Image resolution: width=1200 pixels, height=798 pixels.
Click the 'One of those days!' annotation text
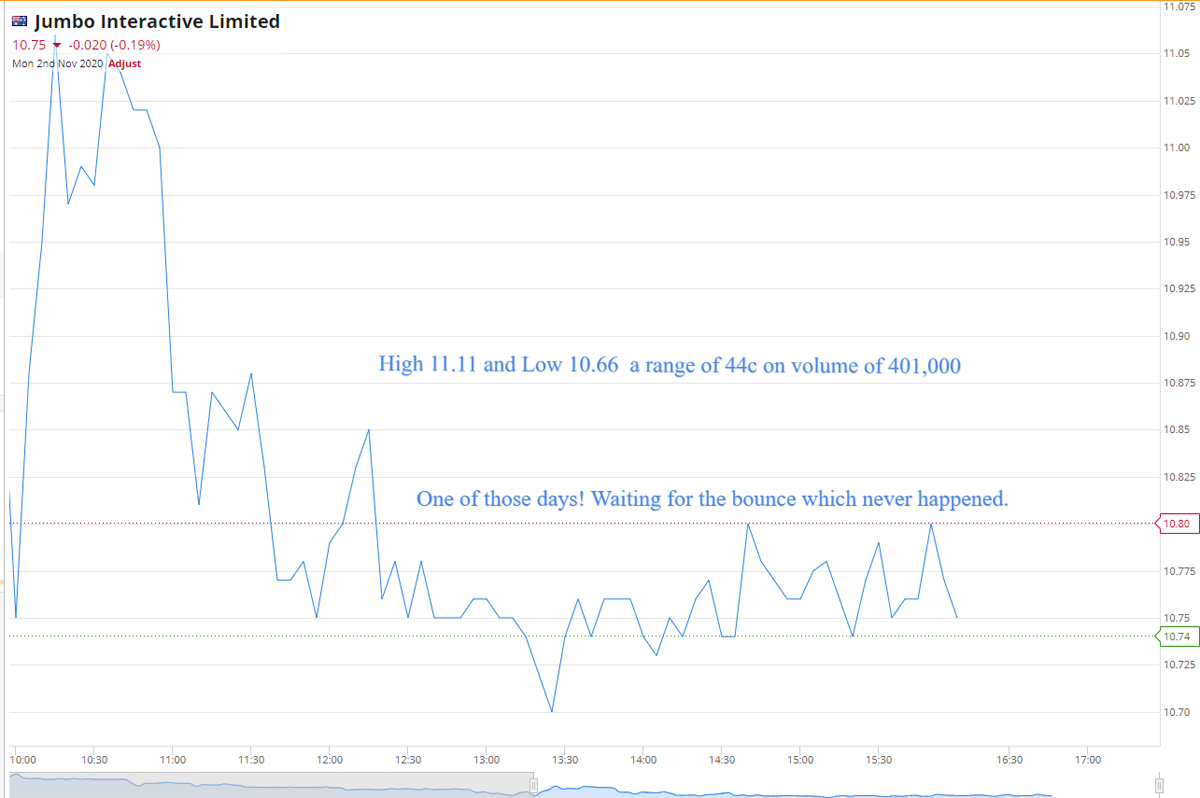(712, 498)
